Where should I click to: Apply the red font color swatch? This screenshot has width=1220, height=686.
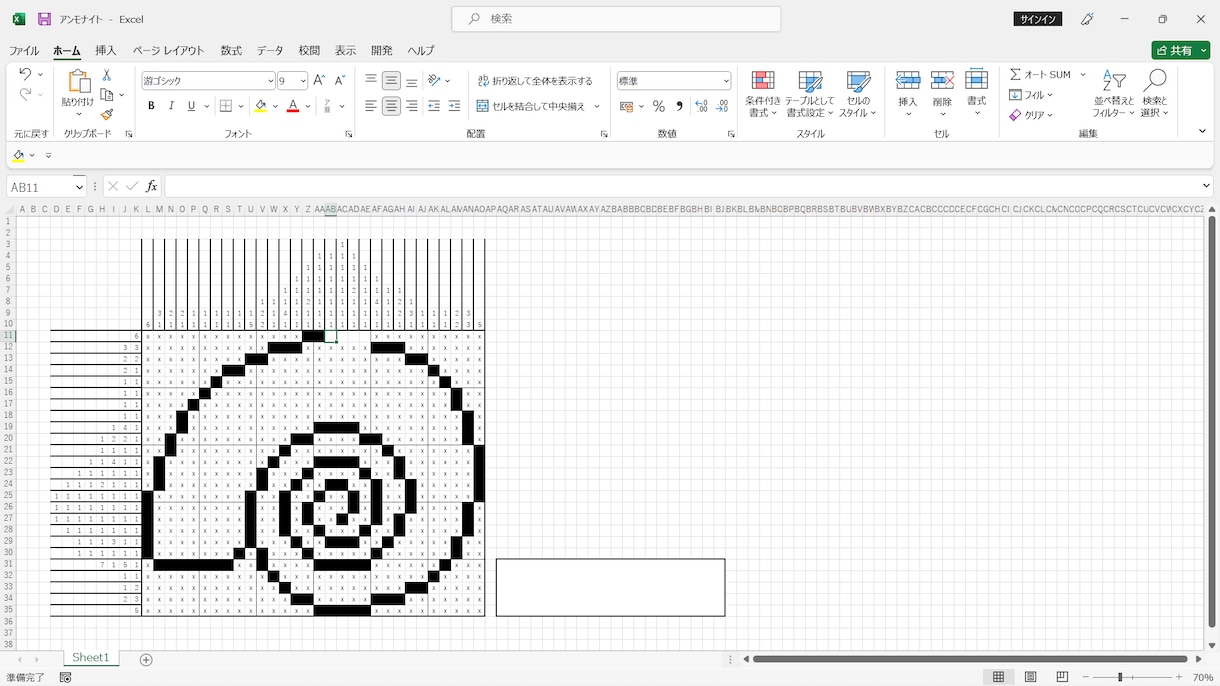tap(293, 106)
